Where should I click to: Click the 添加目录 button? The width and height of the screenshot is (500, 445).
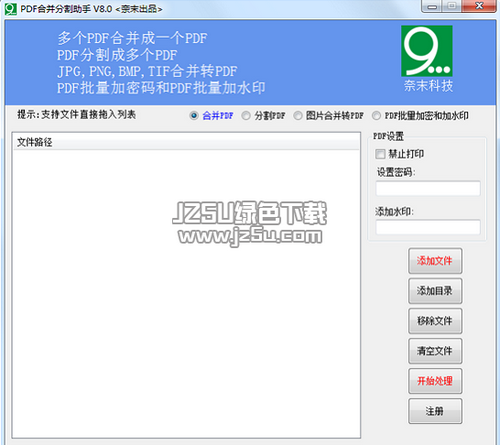pos(435,291)
